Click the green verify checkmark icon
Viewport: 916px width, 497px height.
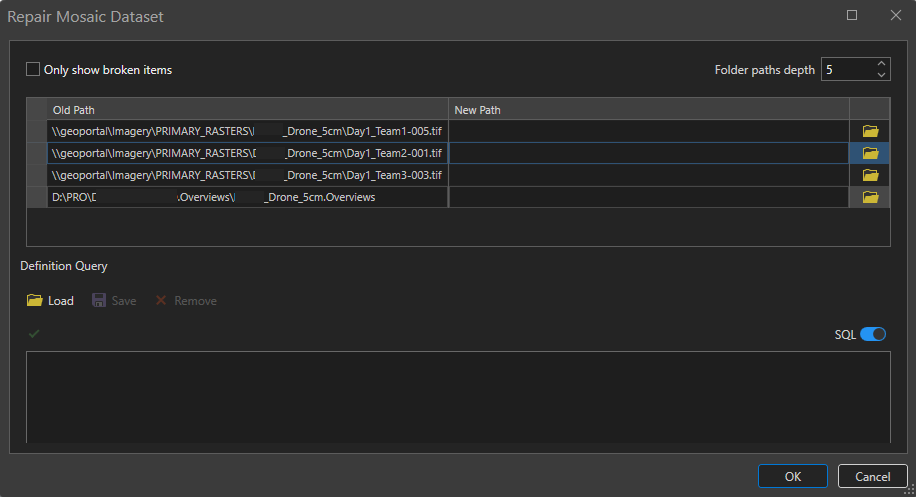pyautogui.click(x=35, y=333)
